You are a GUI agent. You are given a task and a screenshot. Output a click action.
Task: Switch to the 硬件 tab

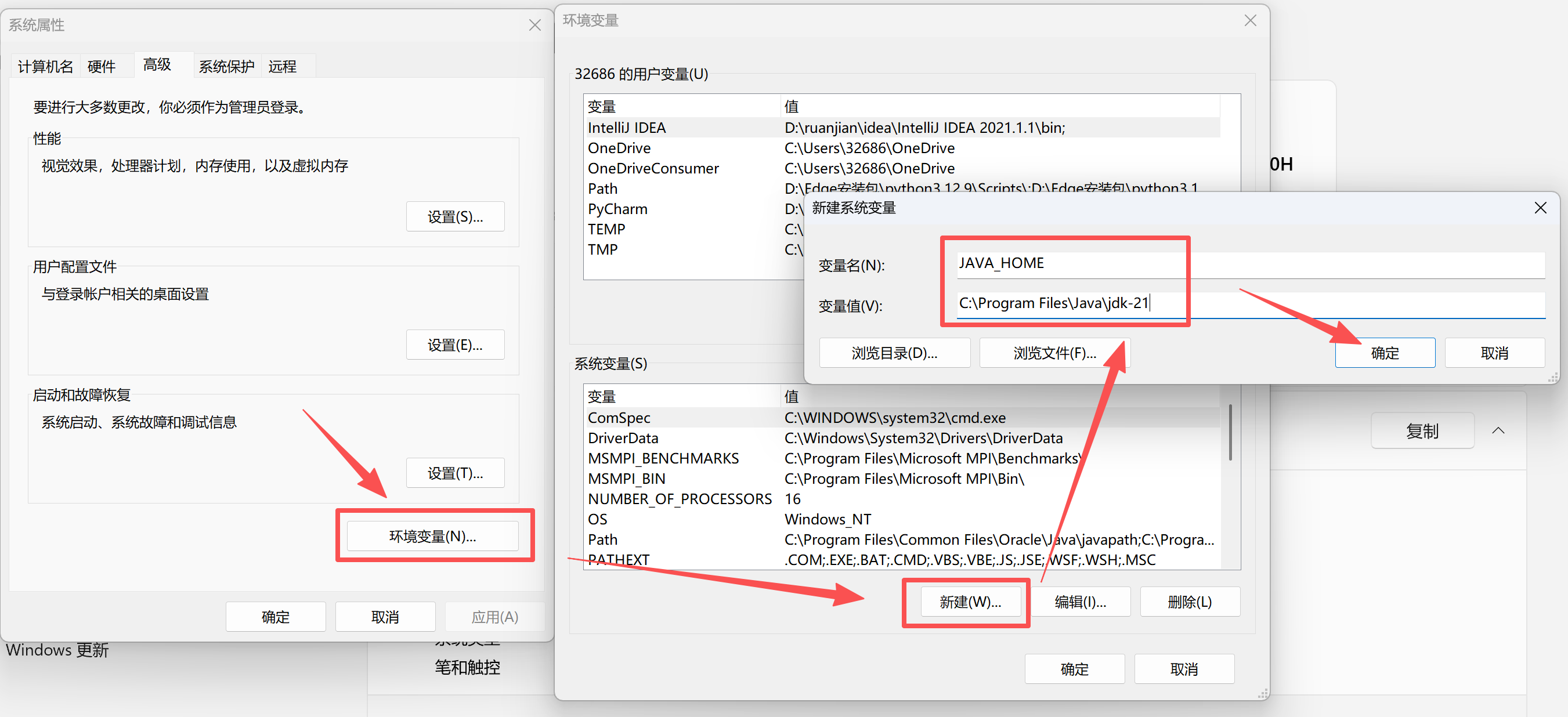pos(101,66)
